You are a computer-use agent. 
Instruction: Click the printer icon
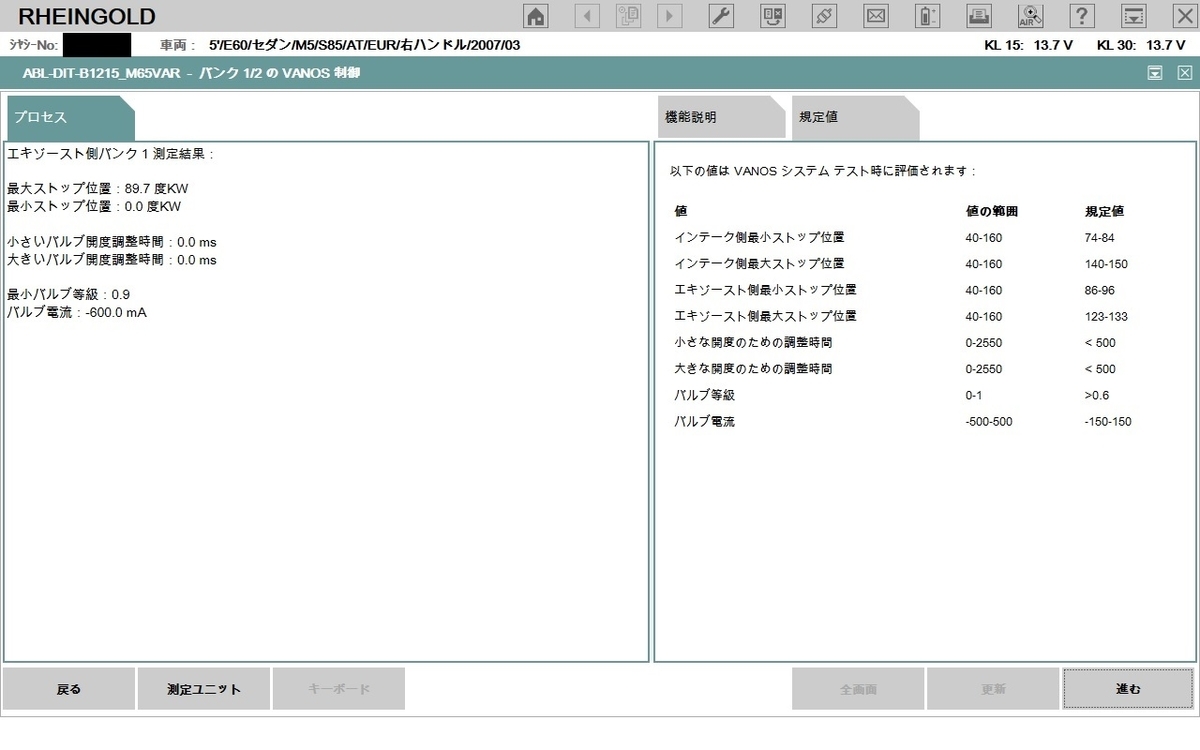(x=980, y=16)
